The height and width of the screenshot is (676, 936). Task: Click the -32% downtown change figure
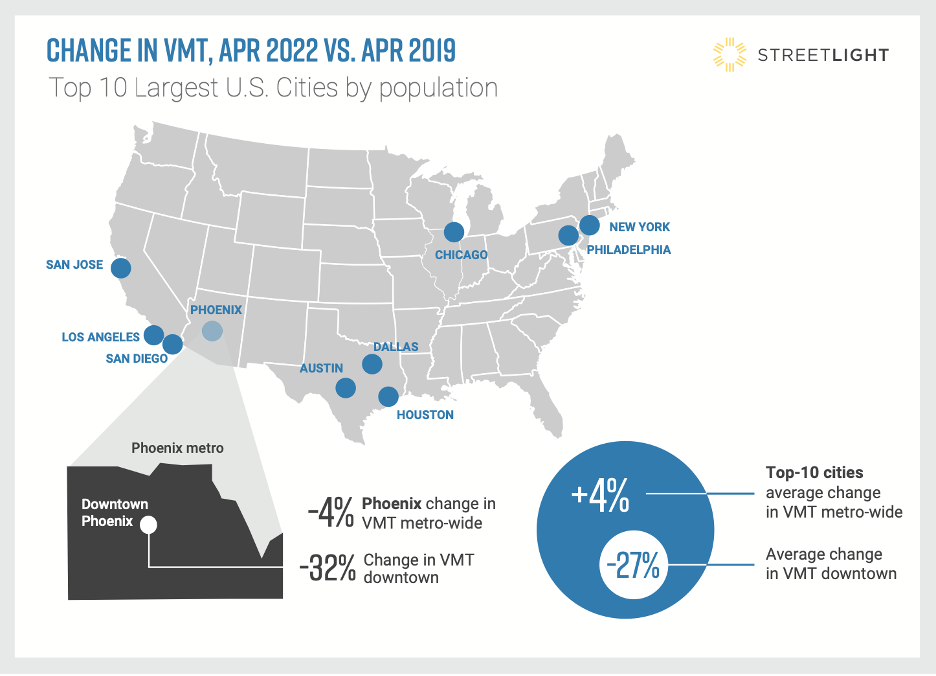327,569
